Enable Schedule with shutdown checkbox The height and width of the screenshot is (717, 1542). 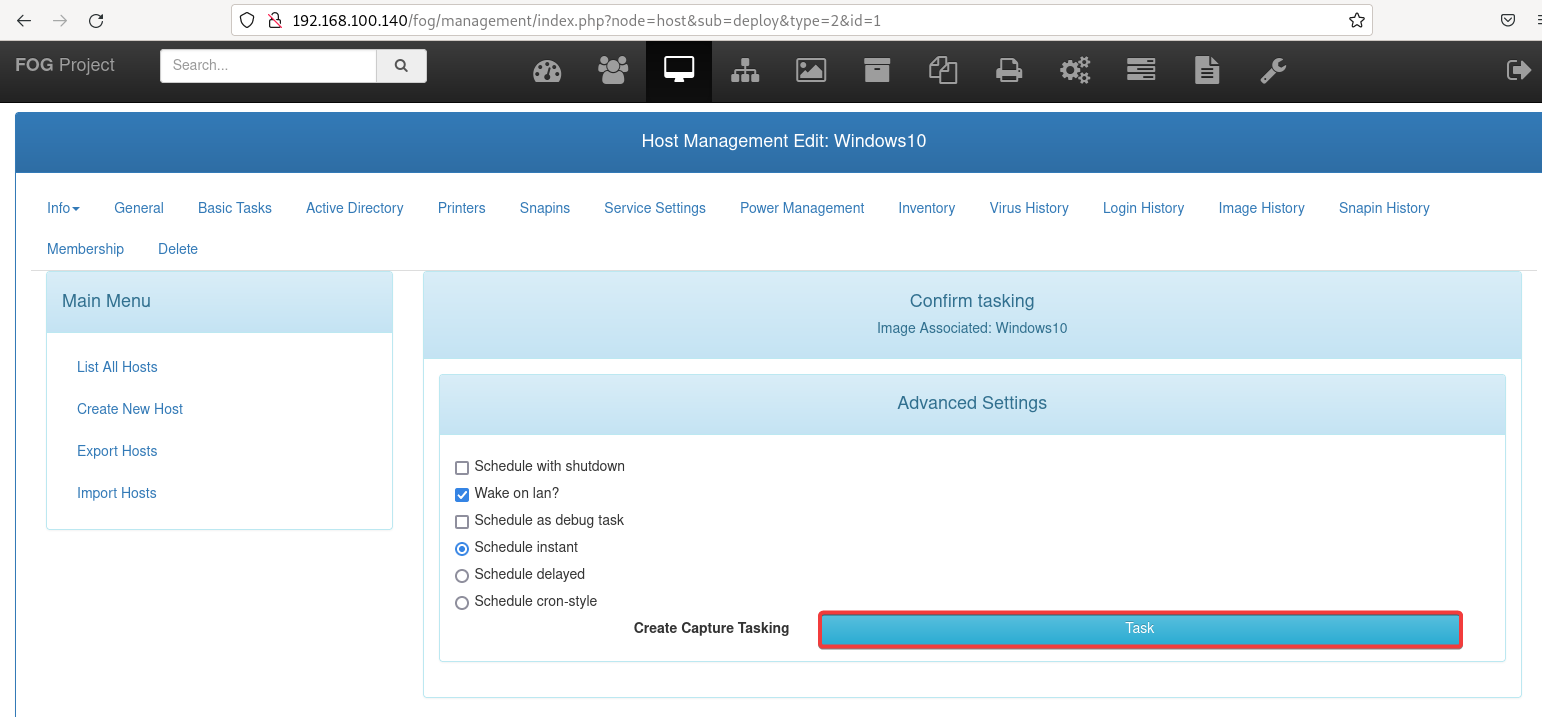(462, 467)
